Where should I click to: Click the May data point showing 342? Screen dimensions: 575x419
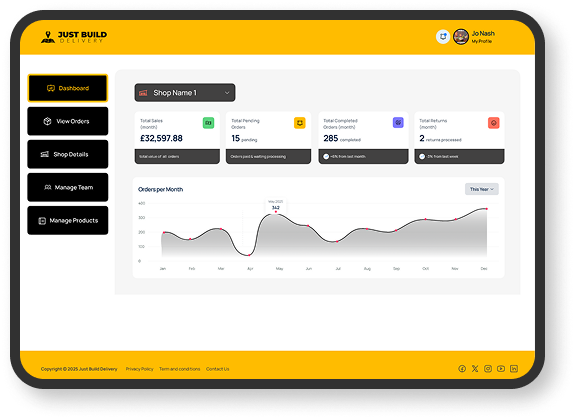(276, 212)
